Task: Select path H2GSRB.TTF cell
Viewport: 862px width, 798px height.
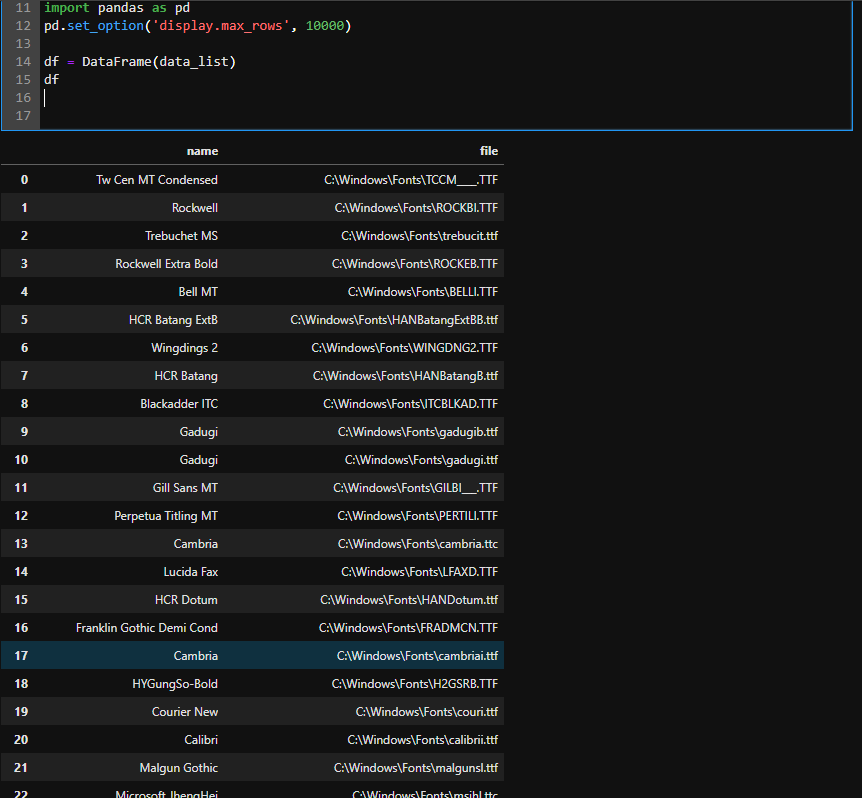Action: click(x=415, y=684)
